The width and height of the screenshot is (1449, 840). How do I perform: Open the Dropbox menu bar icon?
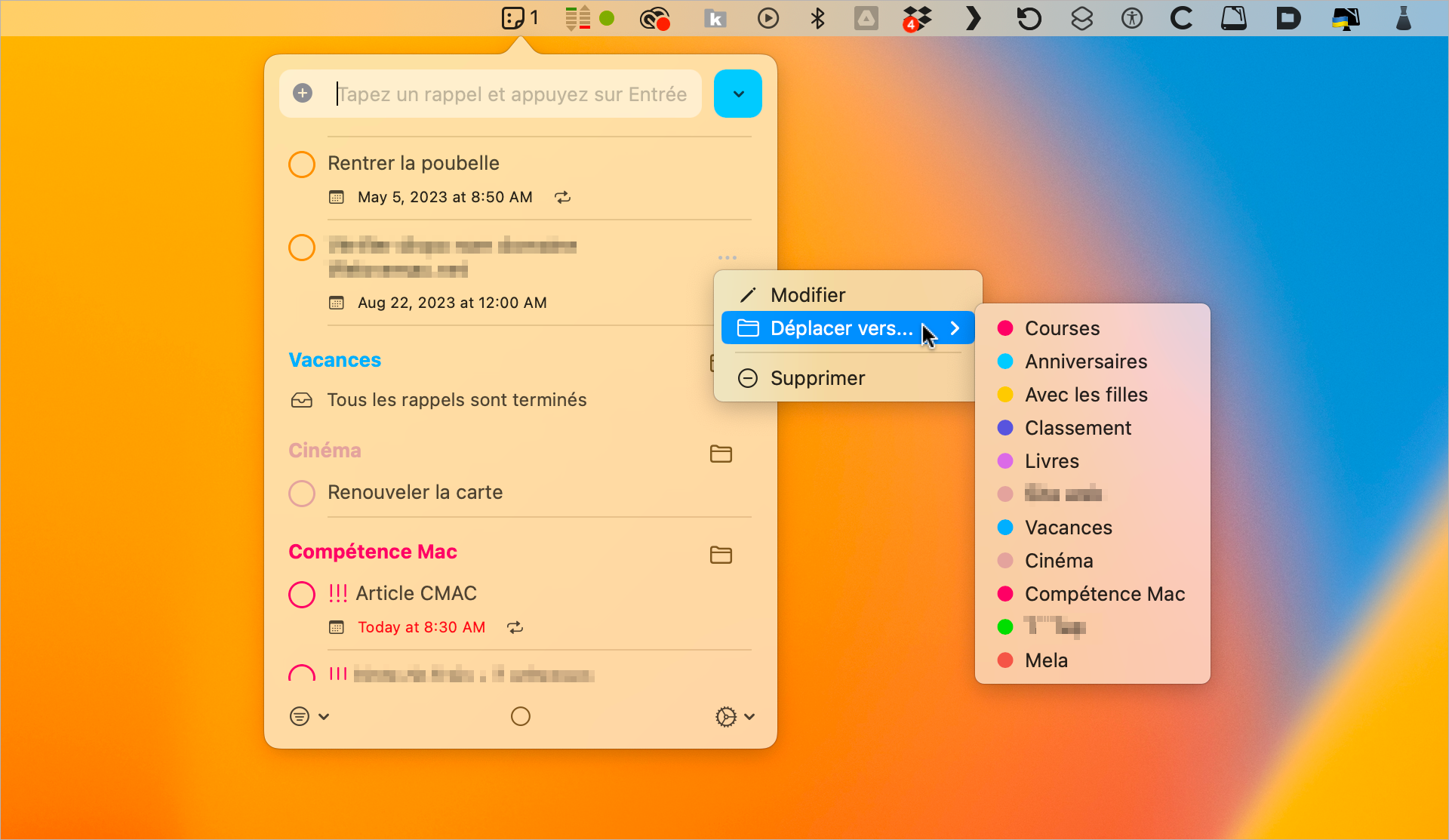click(x=917, y=18)
